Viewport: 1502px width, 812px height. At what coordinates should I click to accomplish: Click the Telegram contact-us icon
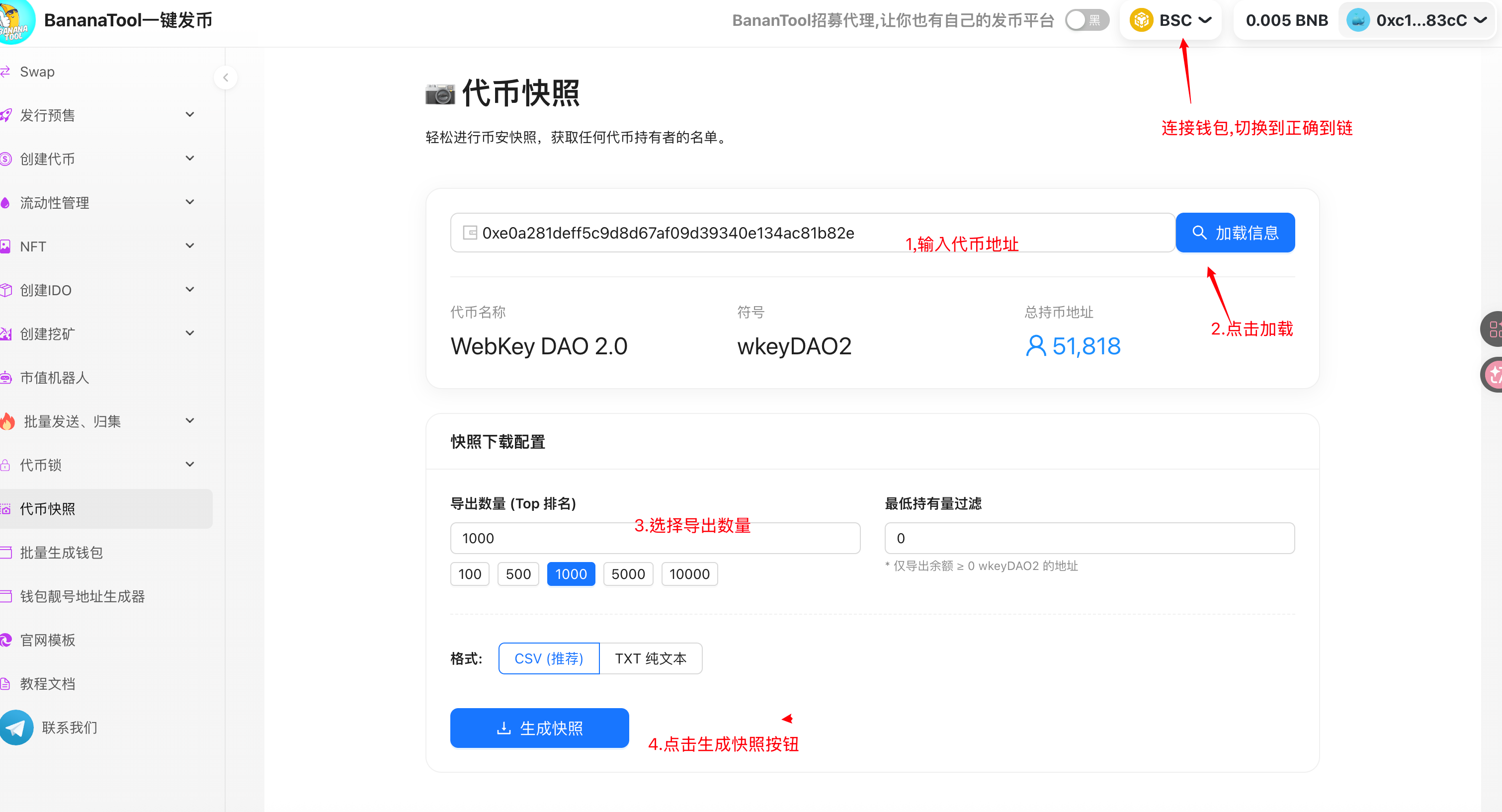tap(16, 727)
